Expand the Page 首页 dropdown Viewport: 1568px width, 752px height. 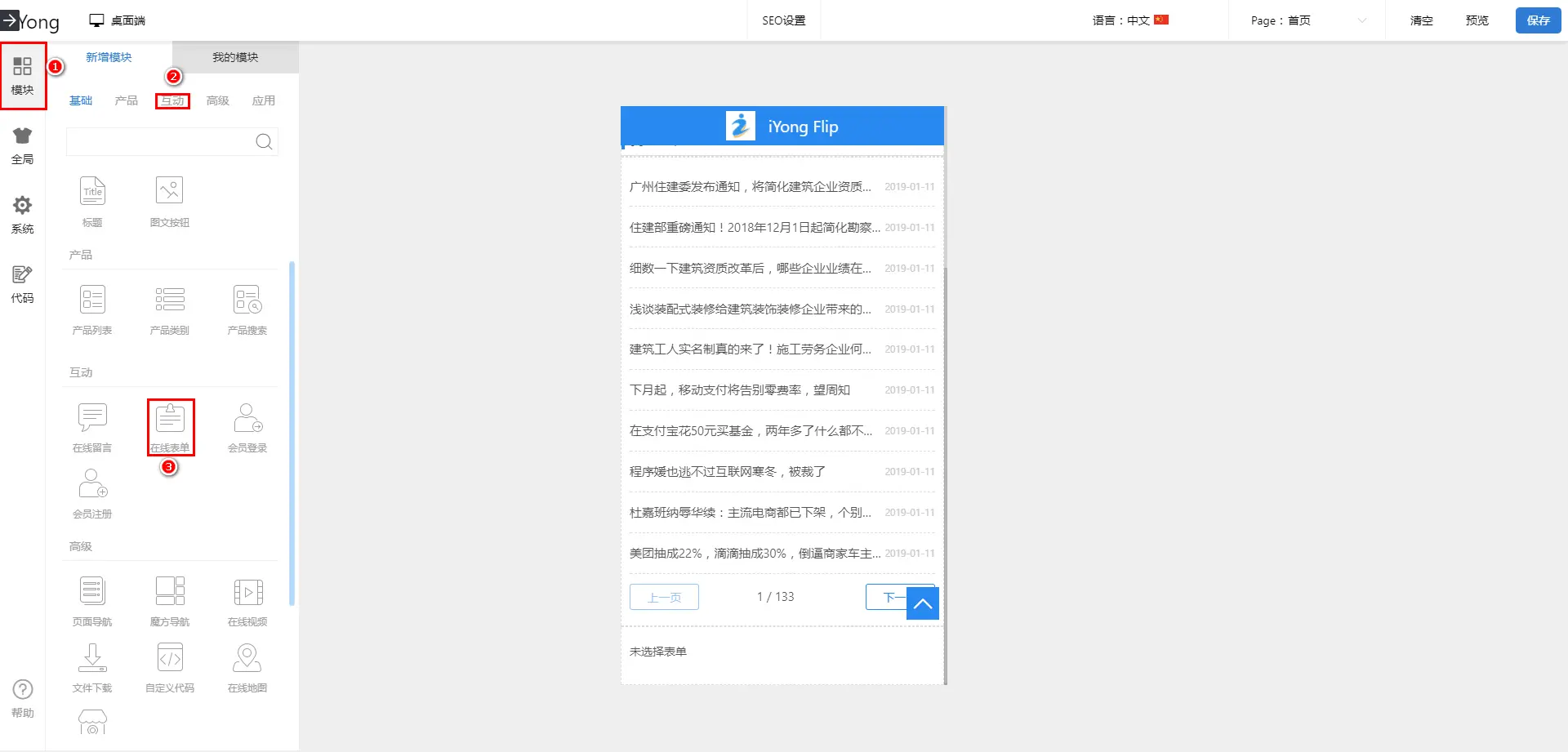coord(1307,20)
